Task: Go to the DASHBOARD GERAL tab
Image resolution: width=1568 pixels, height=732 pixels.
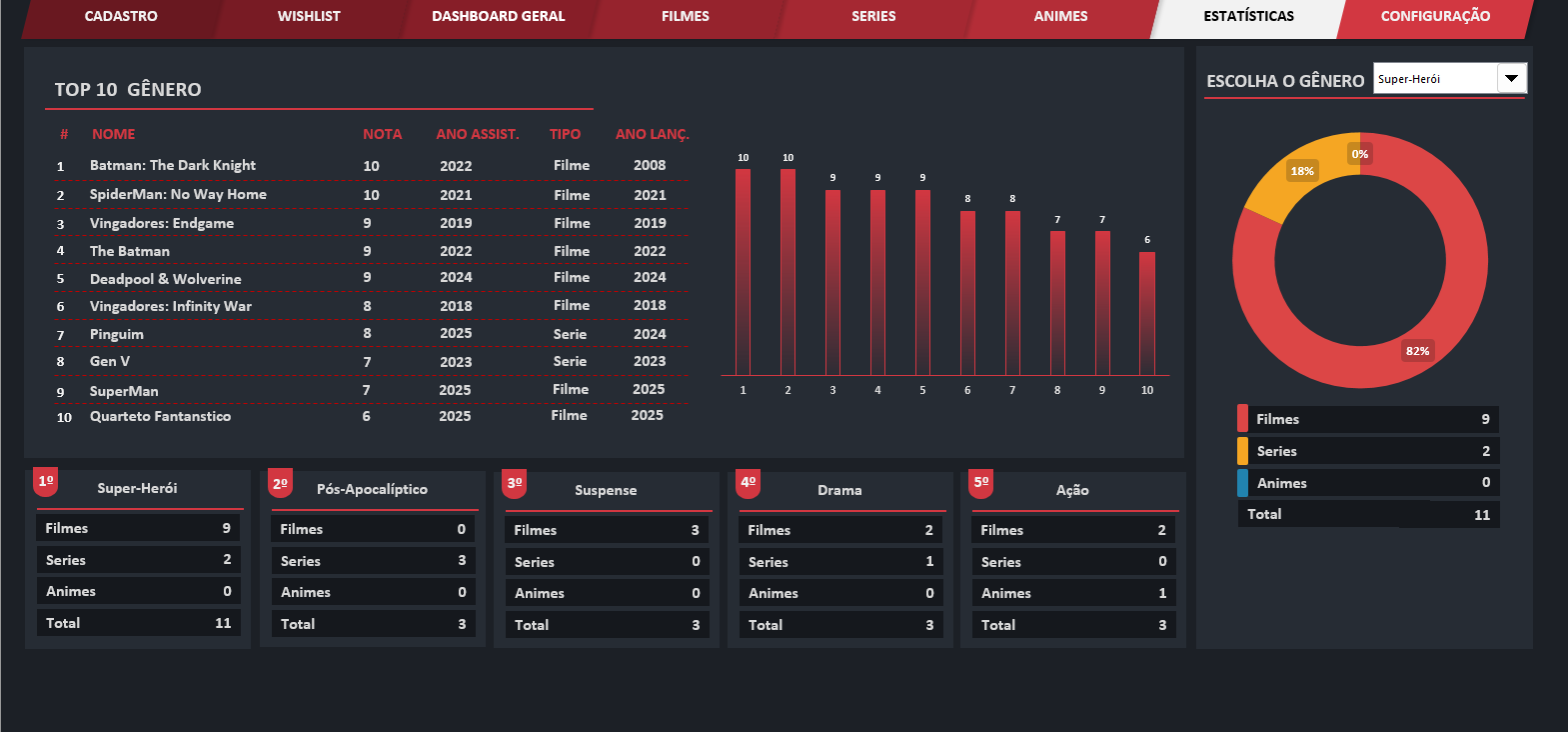Action: pyautogui.click(x=498, y=17)
